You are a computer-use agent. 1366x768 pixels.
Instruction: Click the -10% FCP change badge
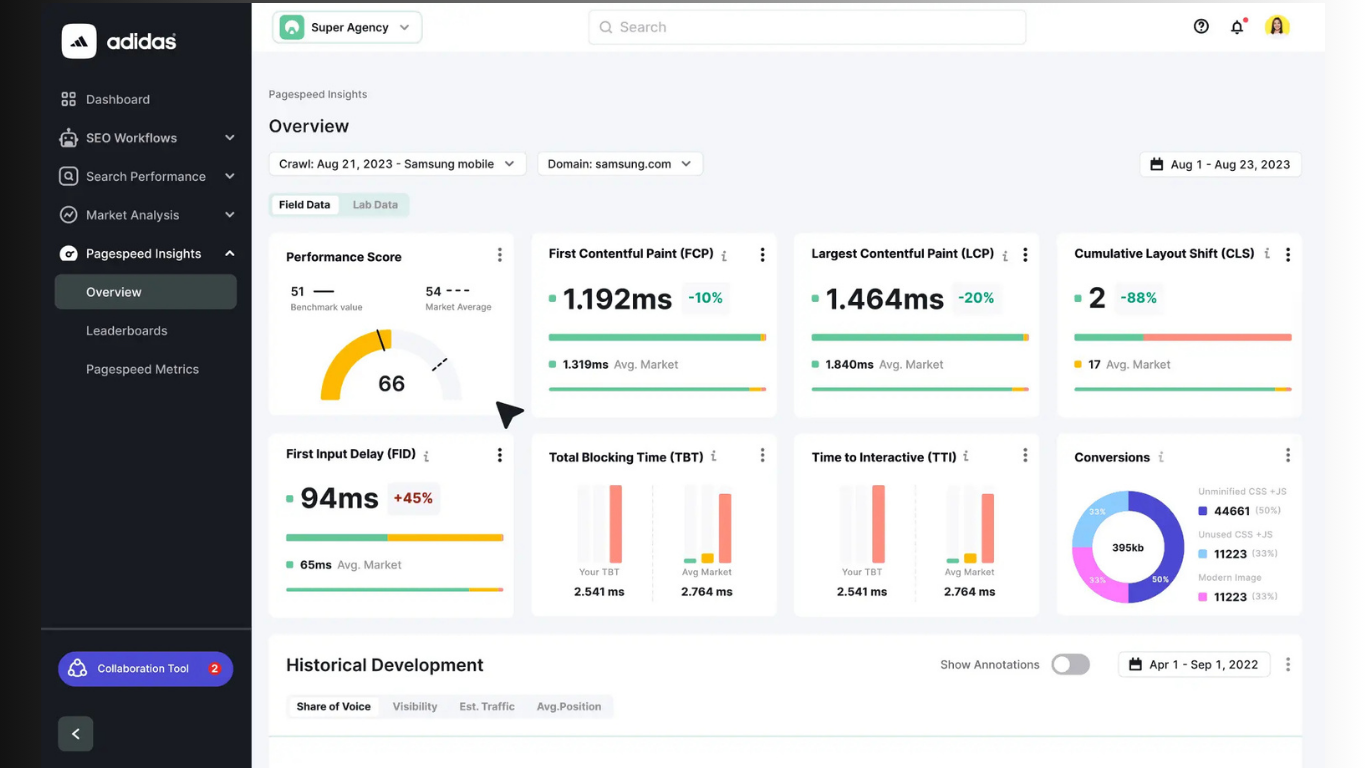pos(705,298)
